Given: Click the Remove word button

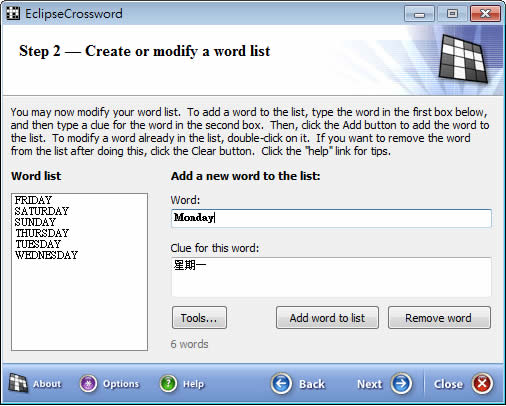Looking at the screenshot, I should tap(439, 318).
